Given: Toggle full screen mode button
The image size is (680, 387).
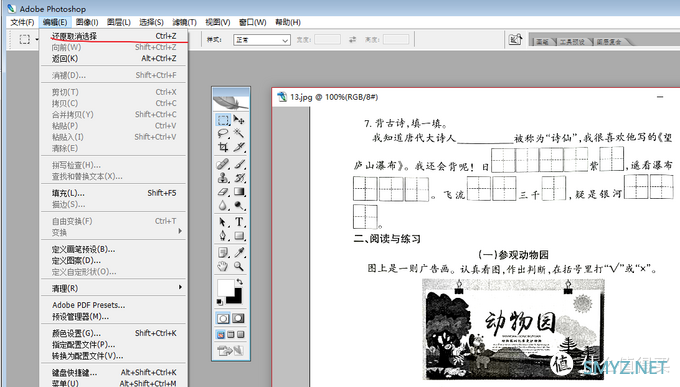Looking at the screenshot, I should click(241, 335).
